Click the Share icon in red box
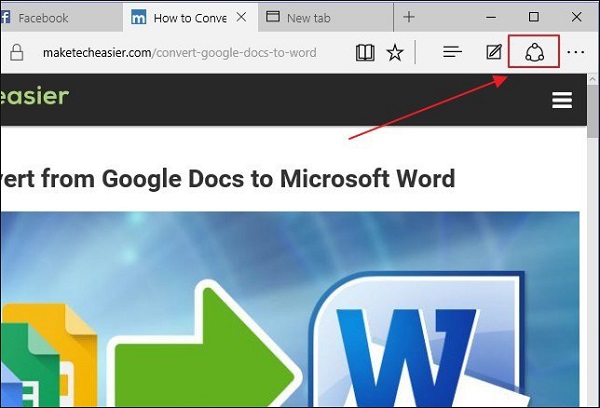 [x=533, y=52]
